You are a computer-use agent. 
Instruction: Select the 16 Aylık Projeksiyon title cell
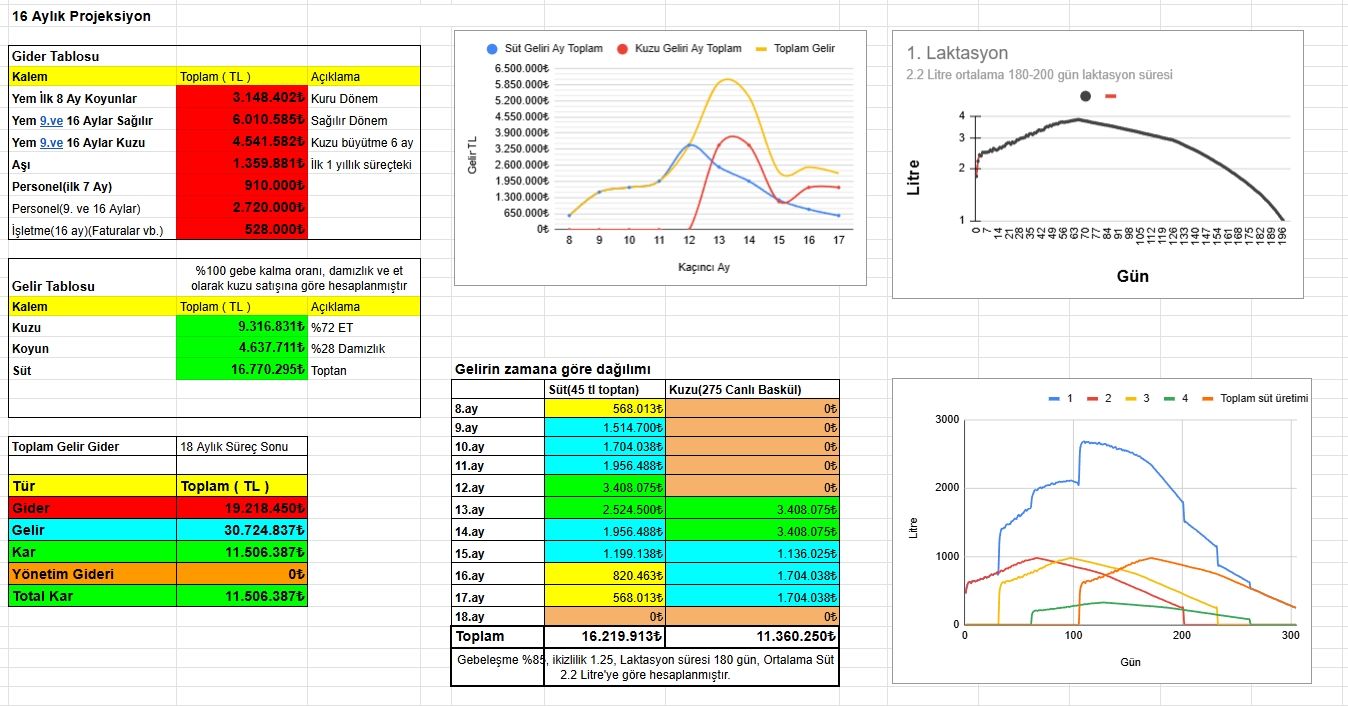click(x=82, y=17)
